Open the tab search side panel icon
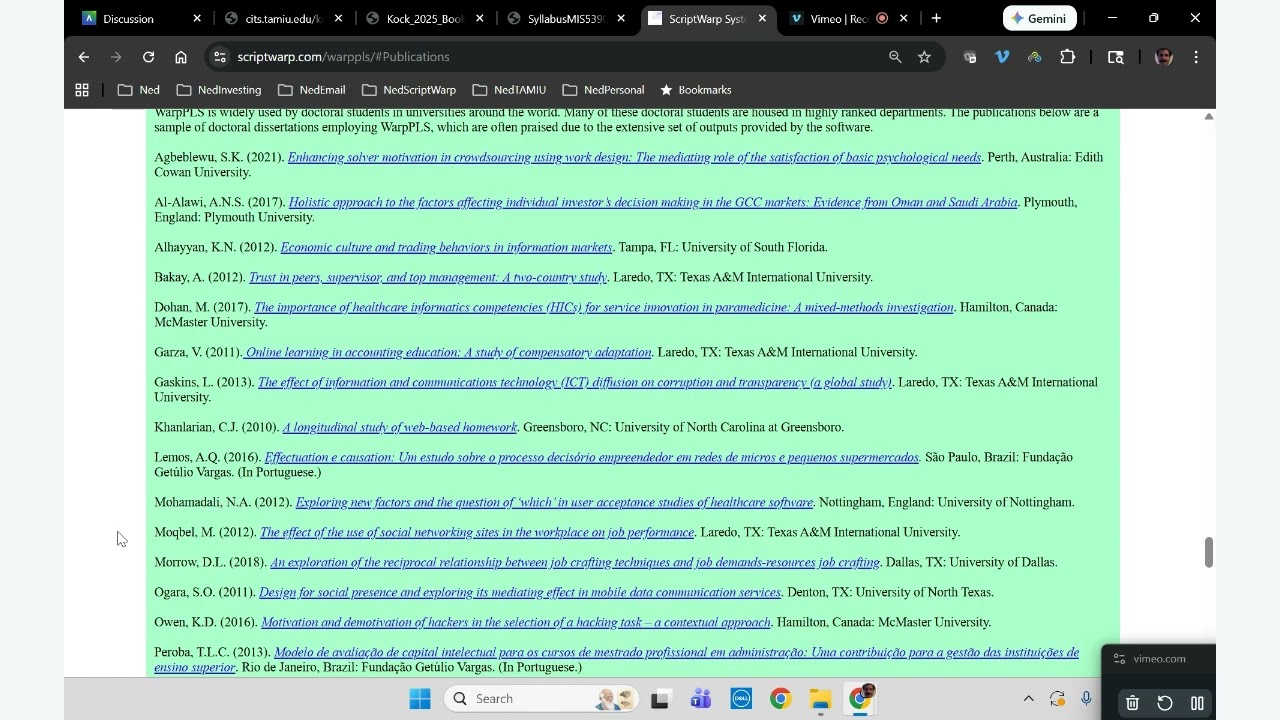The image size is (1280, 720). 1116,57
